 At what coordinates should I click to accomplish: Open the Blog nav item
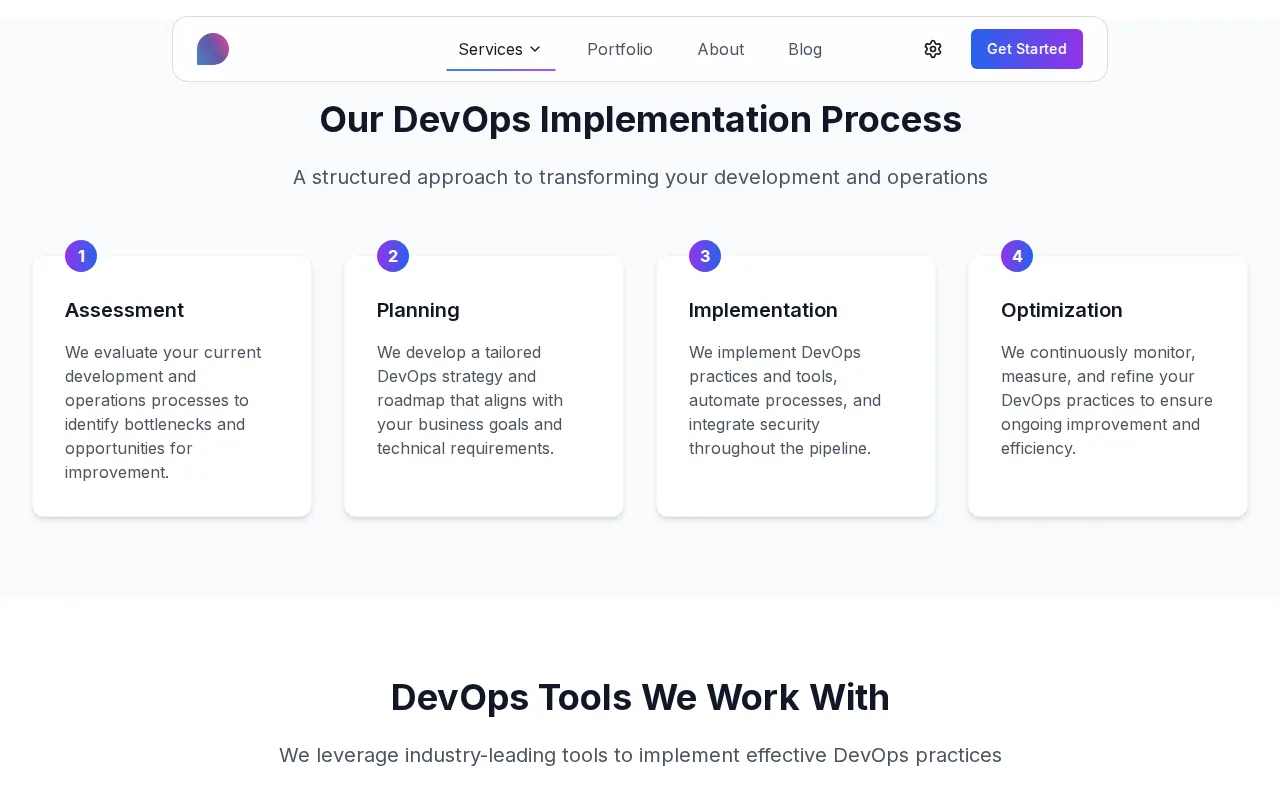click(x=805, y=49)
